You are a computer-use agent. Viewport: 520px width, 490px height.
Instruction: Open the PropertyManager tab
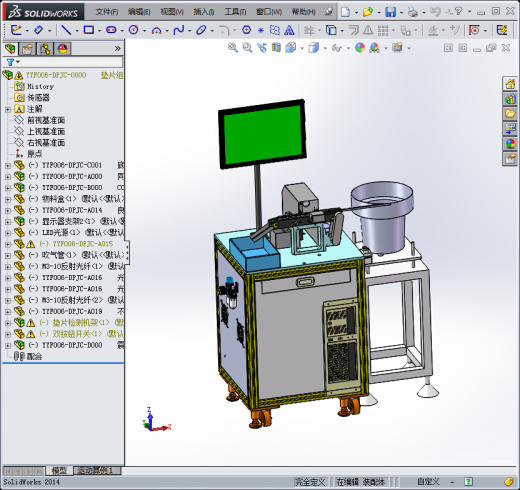click(27, 49)
